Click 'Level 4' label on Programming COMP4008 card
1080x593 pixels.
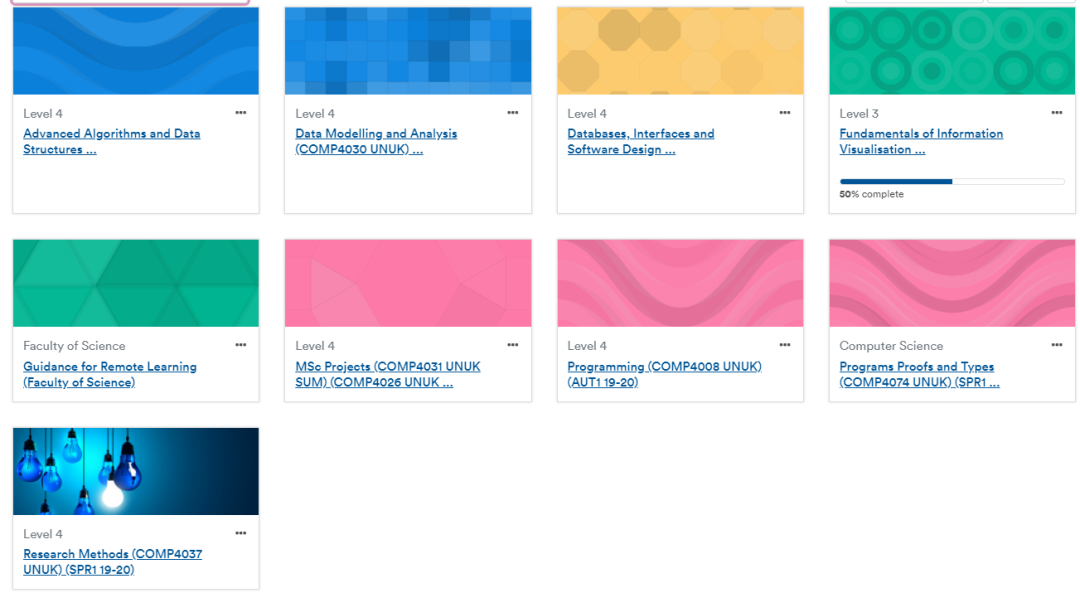coord(587,346)
